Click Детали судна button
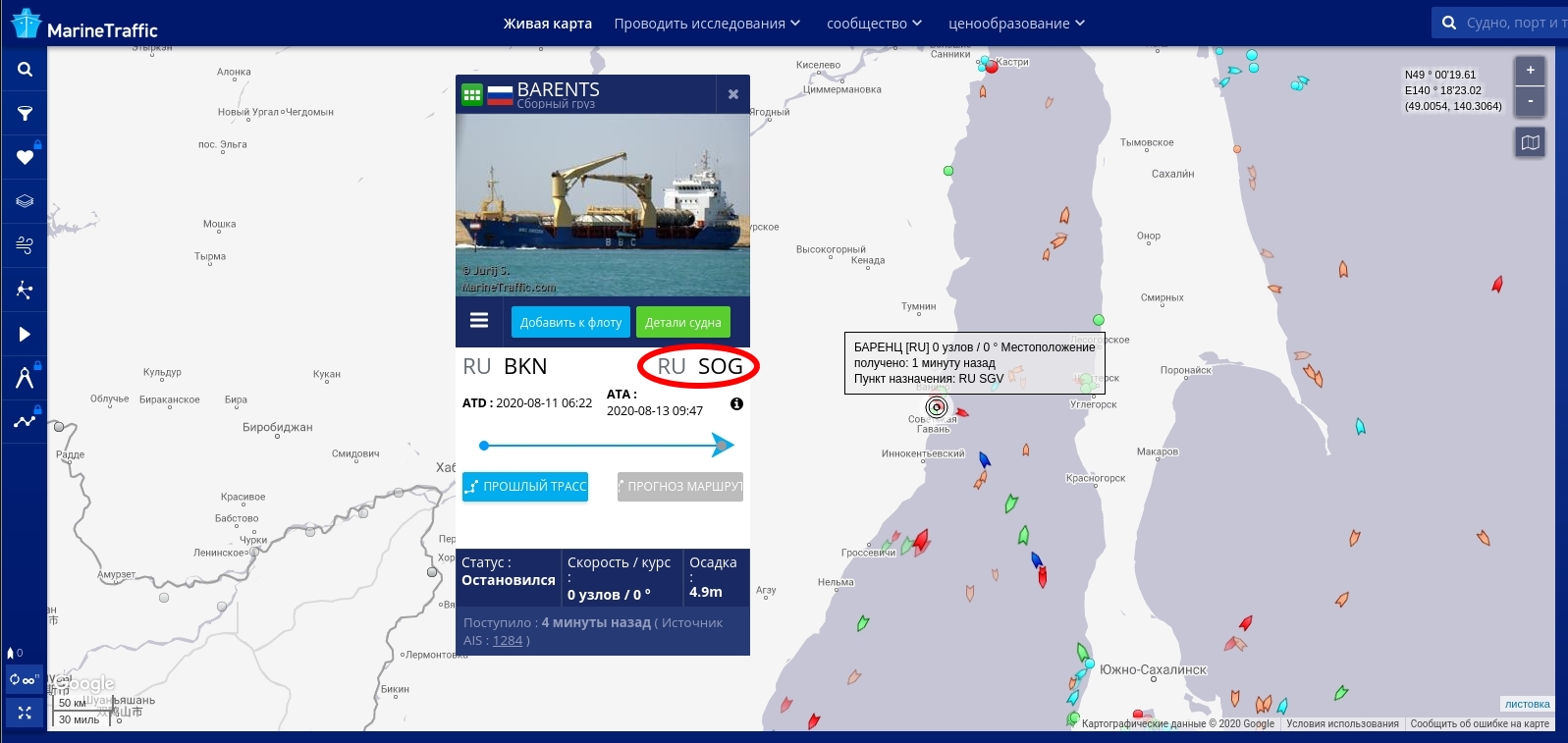The width and height of the screenshot is (1568, 743). (x=682, y=322)
